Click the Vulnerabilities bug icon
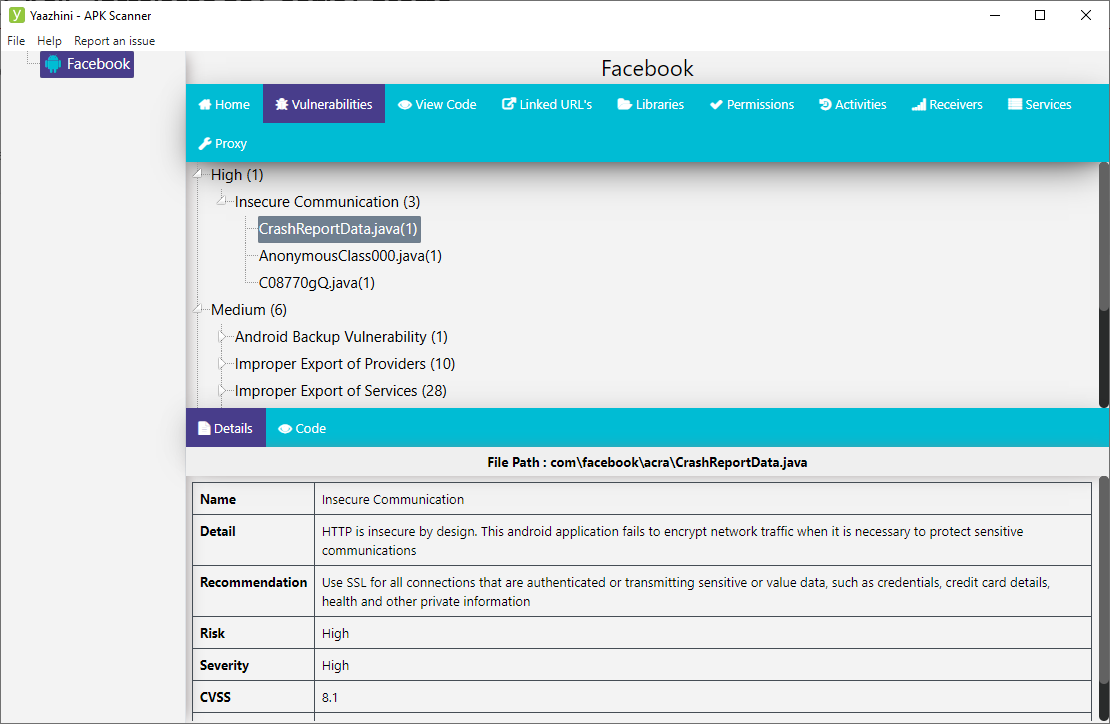1110x724 pixels. pos(282,105)
